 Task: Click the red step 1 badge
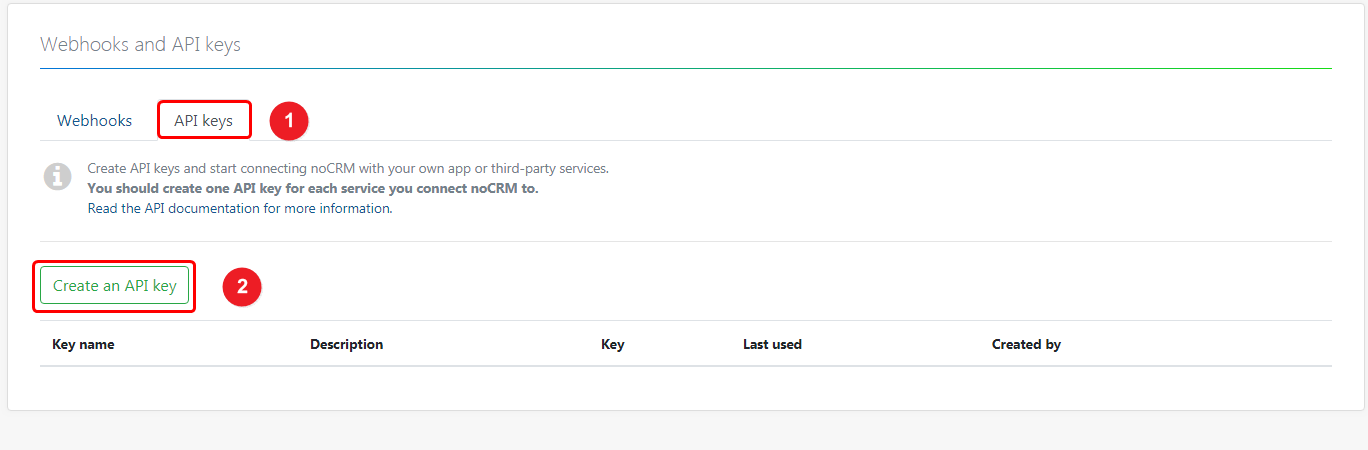click(289, 121)
